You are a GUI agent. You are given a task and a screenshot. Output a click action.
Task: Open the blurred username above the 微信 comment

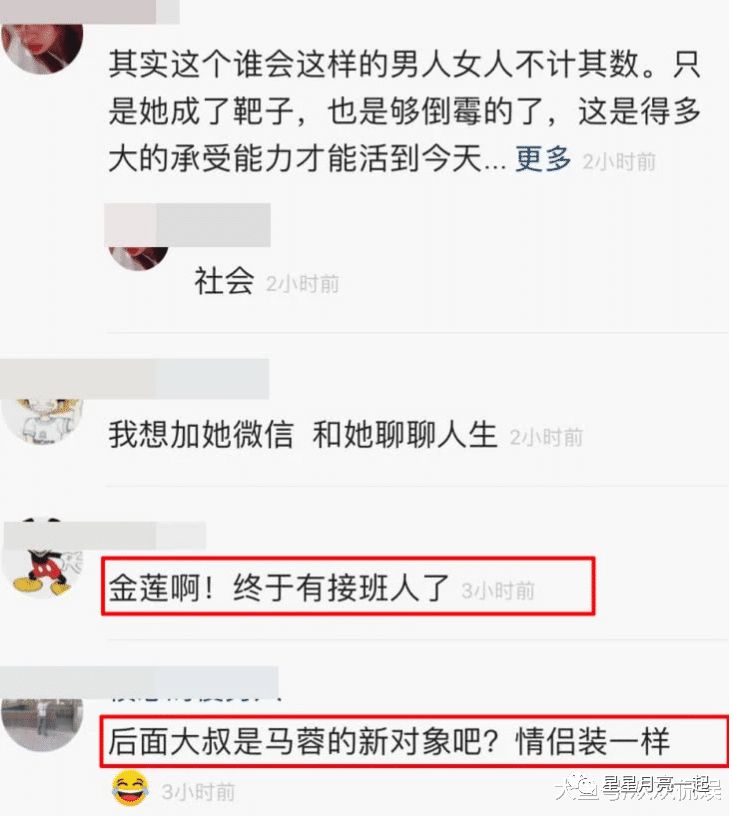click(134, 379)
